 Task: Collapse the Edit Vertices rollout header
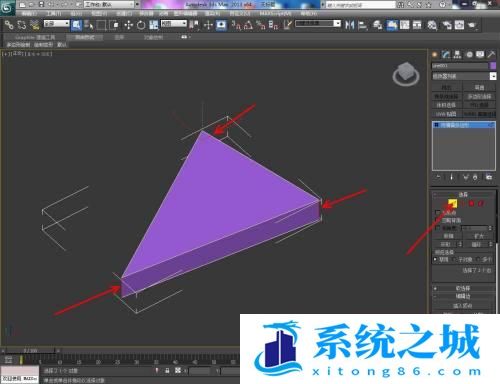pyautogui.click(x=463, y=296)
